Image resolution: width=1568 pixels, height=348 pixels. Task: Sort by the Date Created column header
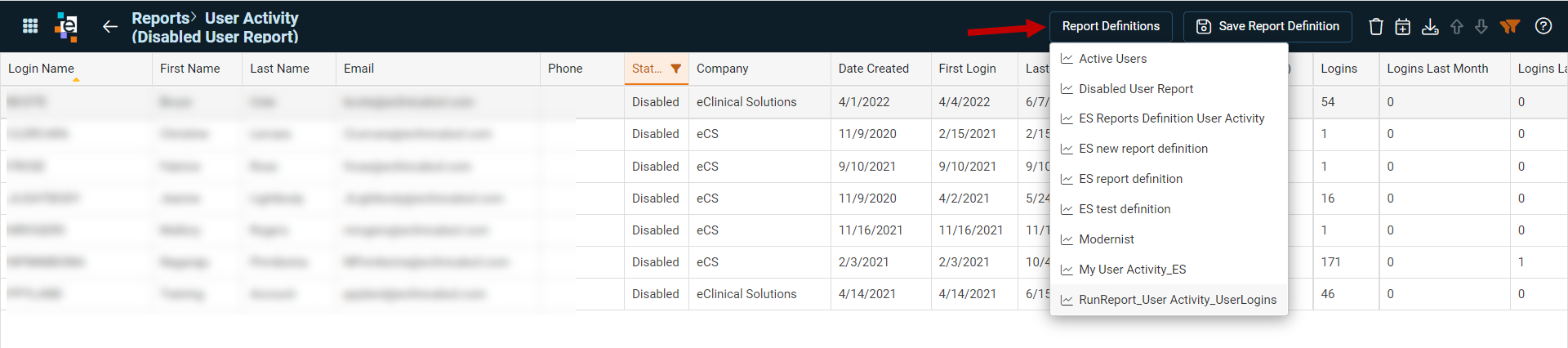(873, 69)
